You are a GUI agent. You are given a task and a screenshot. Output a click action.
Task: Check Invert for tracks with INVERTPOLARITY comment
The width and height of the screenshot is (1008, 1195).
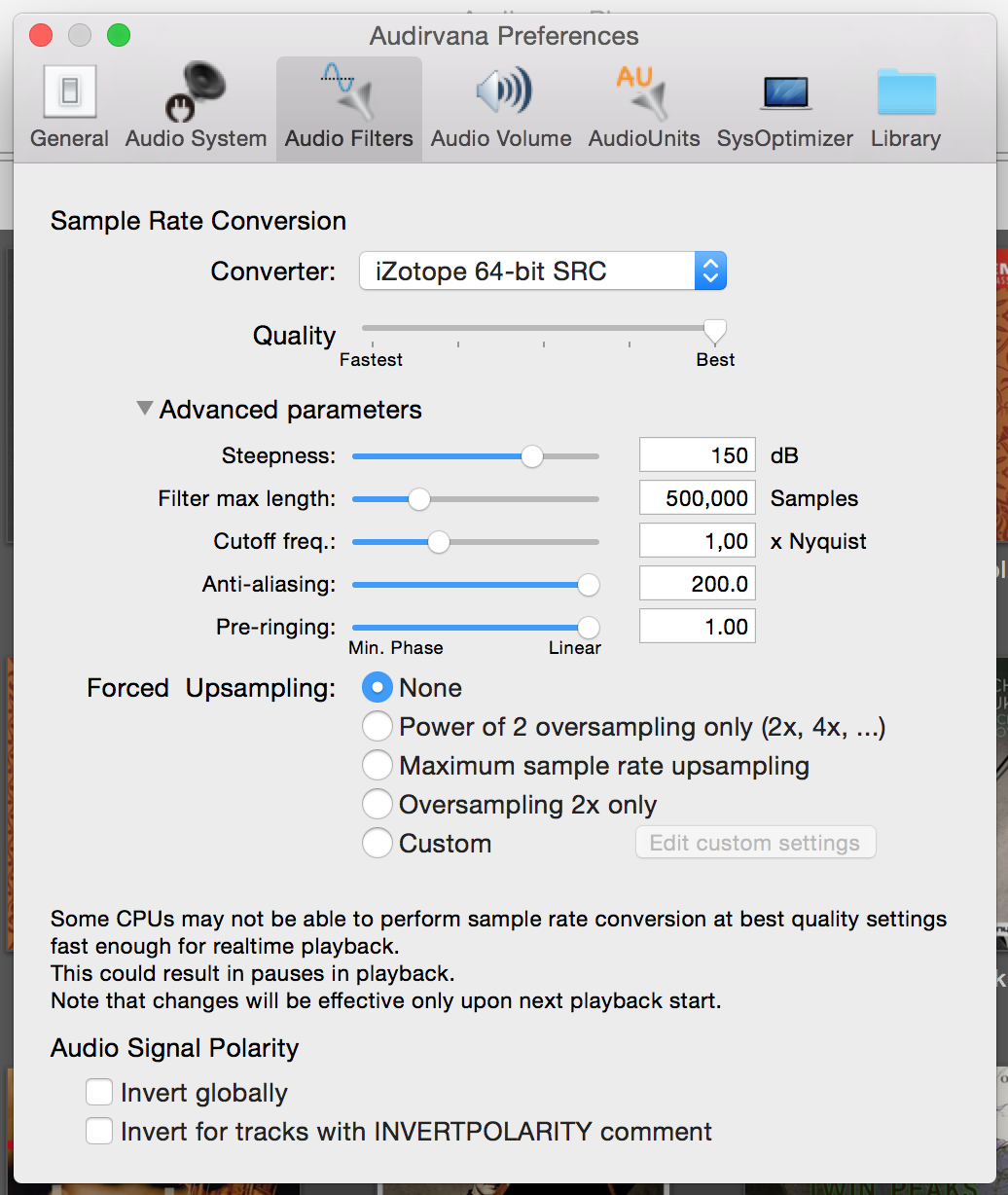(x=99, y=1132)
